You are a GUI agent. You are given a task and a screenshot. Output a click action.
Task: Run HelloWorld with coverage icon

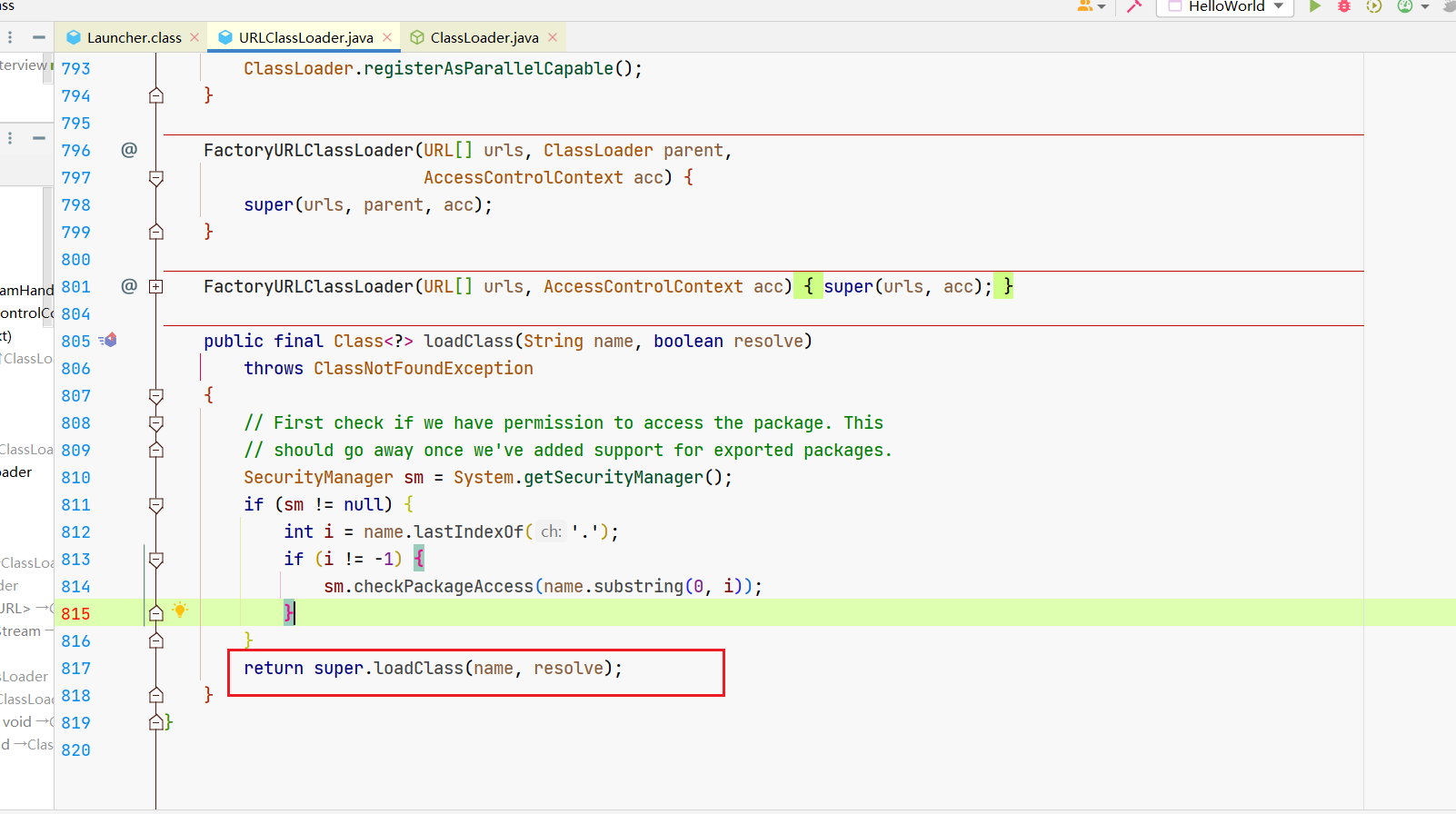point(1374,5)
